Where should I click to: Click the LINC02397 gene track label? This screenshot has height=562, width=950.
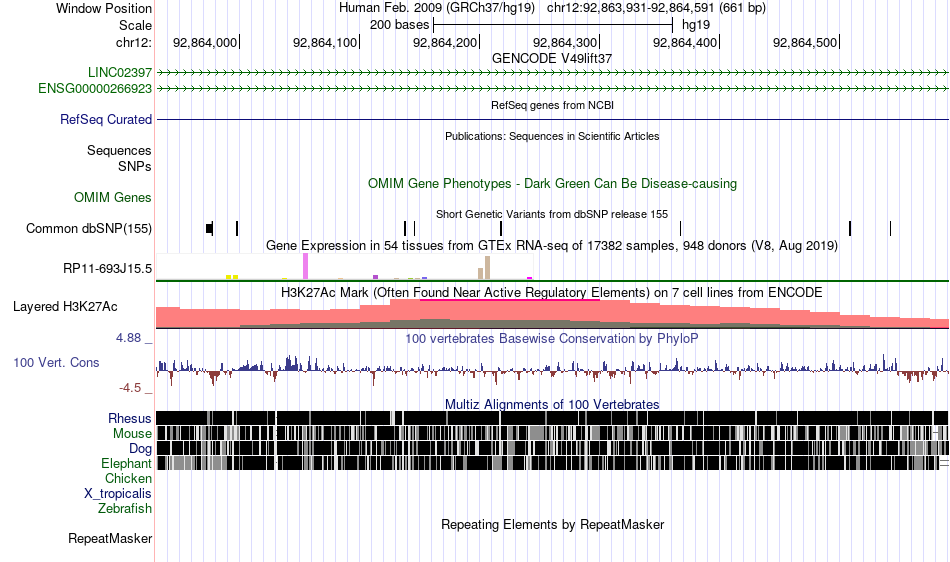pyautogui.click(x=119, y=73)
